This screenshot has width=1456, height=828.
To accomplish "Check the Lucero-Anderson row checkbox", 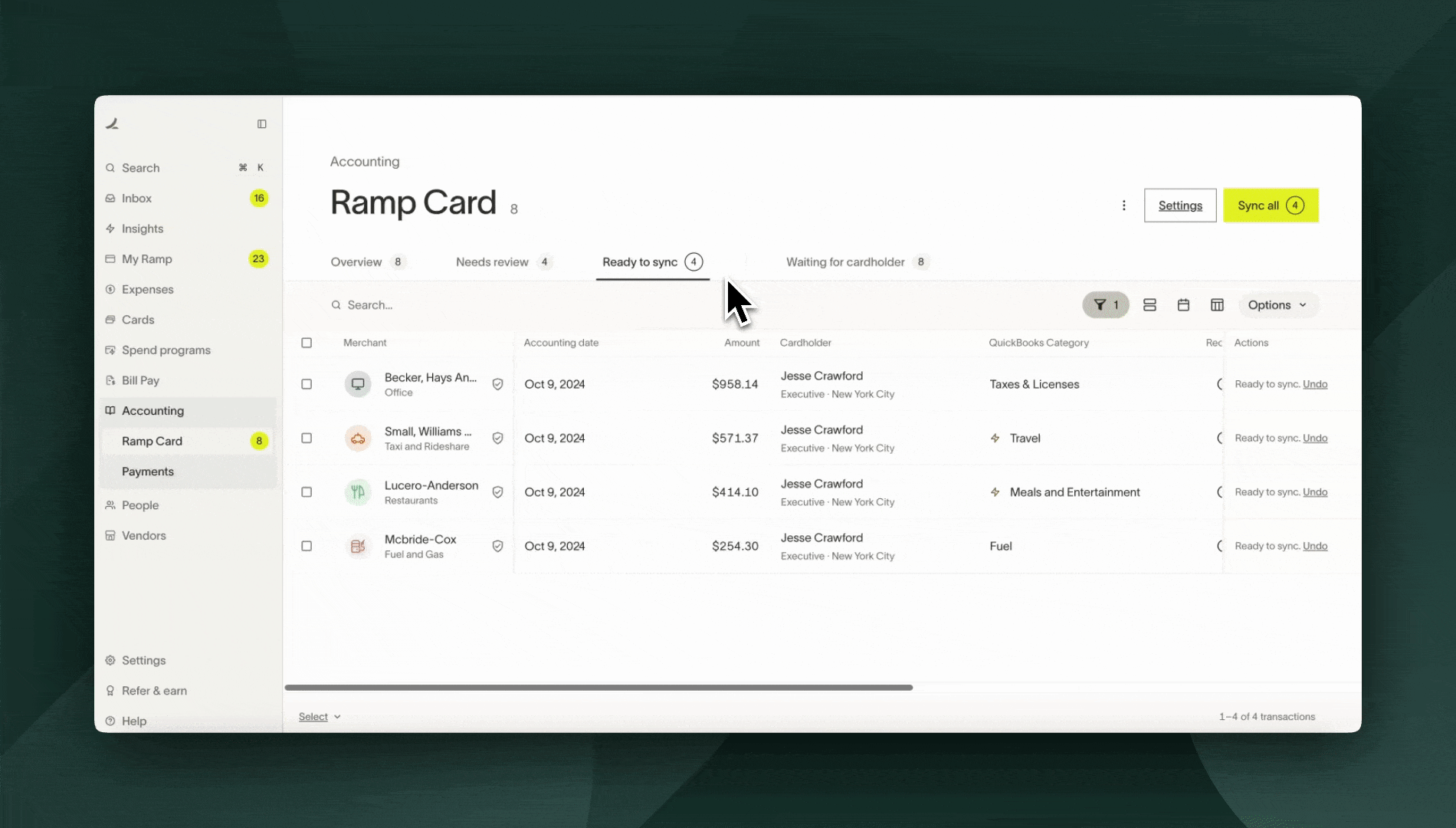I will coord(307,492).
